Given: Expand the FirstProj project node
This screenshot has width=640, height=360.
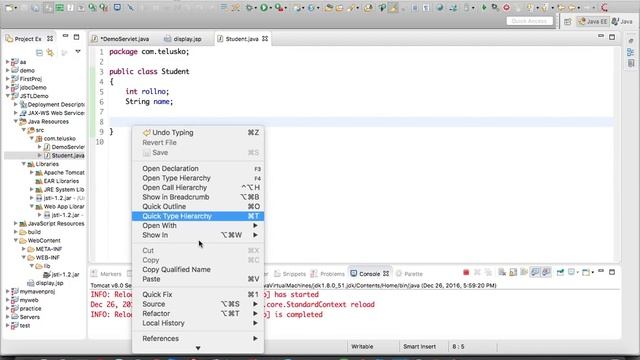Looking at the screenshot, I should (x=7, y=79).
